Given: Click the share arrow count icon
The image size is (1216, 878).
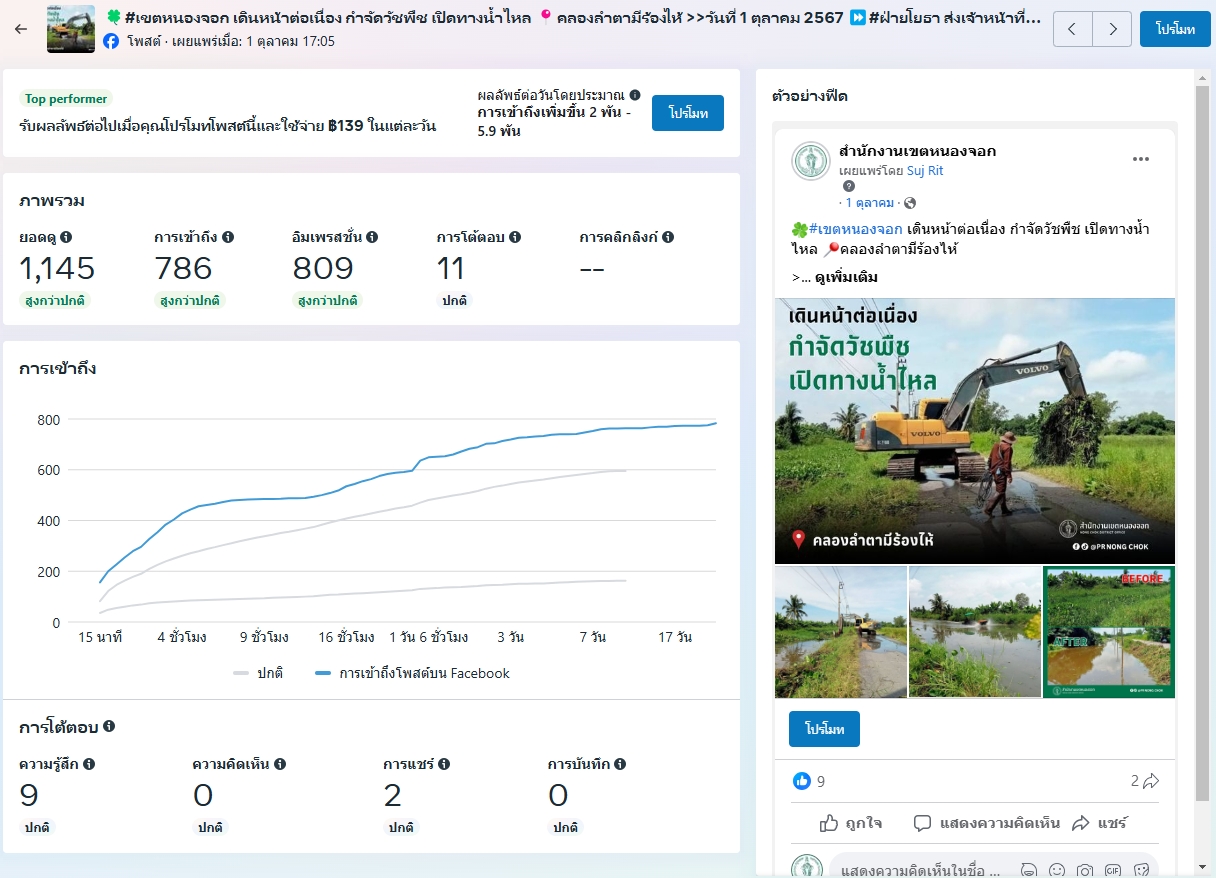Looking at the screenshot, I should 1150,781.
